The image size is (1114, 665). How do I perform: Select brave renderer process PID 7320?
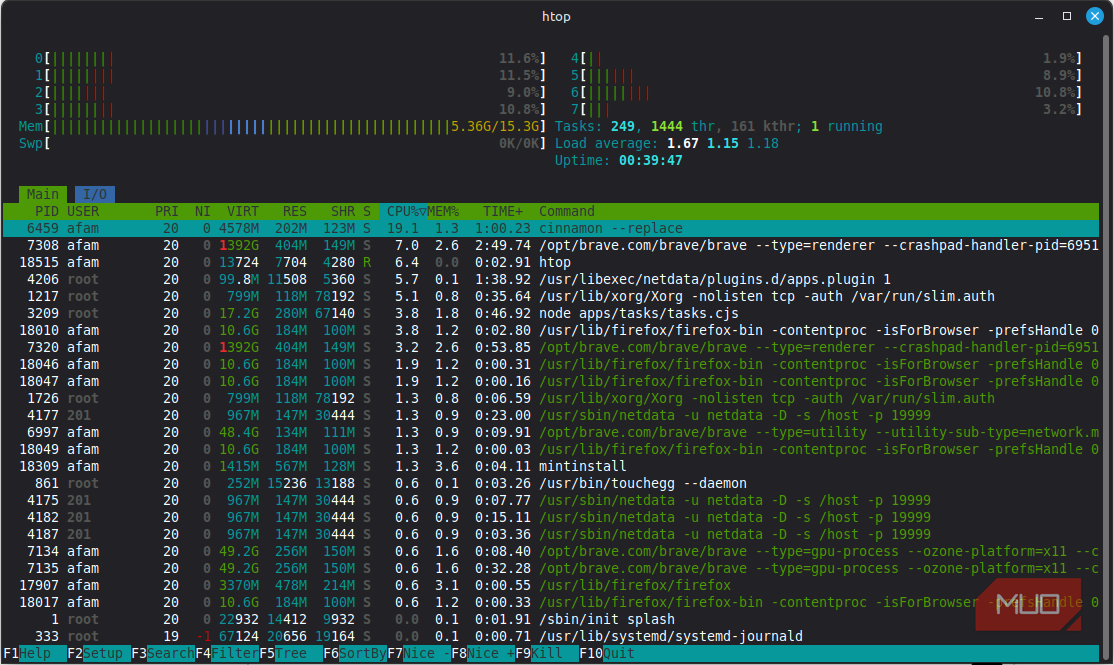(551, 347)
